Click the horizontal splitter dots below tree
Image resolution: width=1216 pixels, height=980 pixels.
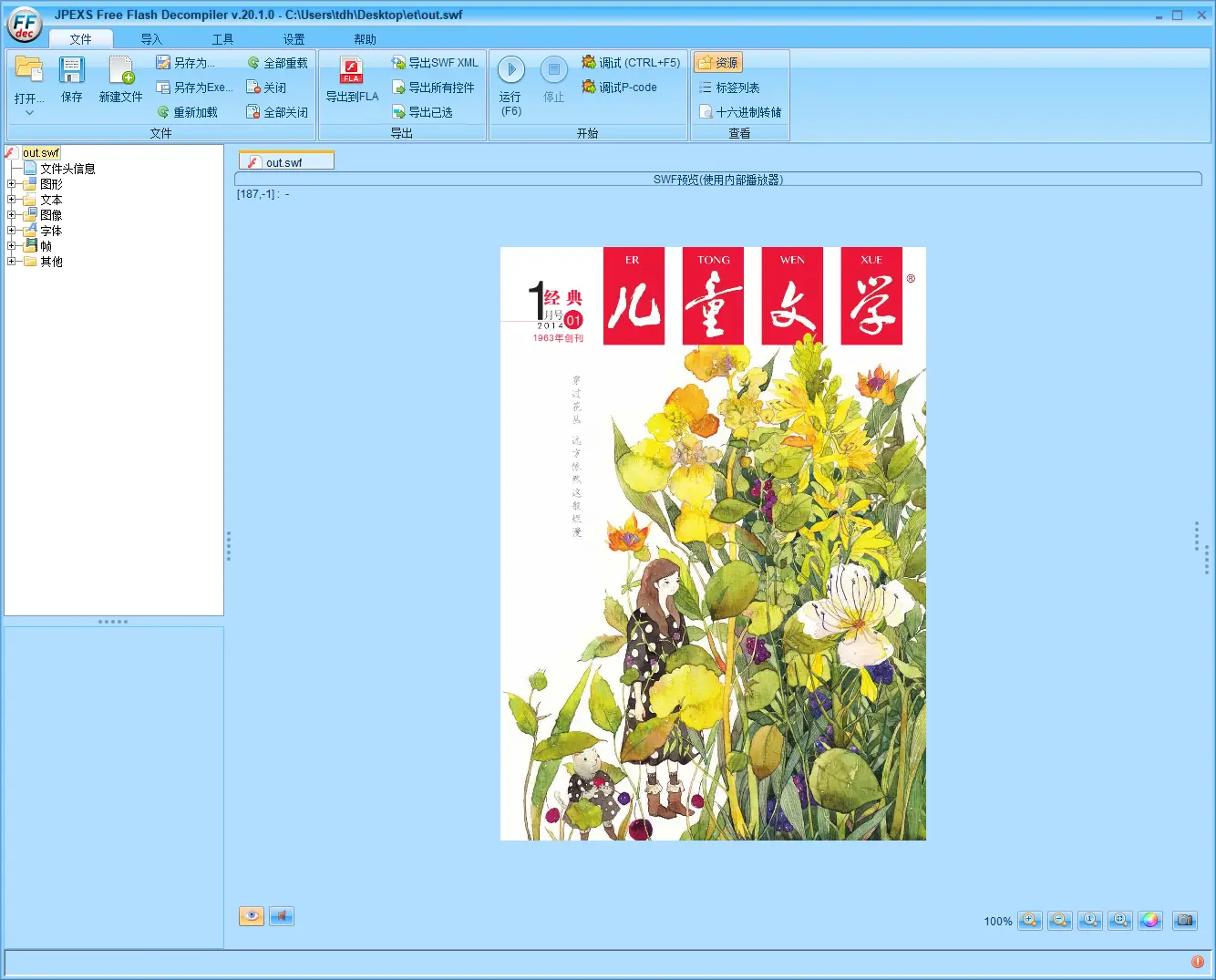coord(113,622)
